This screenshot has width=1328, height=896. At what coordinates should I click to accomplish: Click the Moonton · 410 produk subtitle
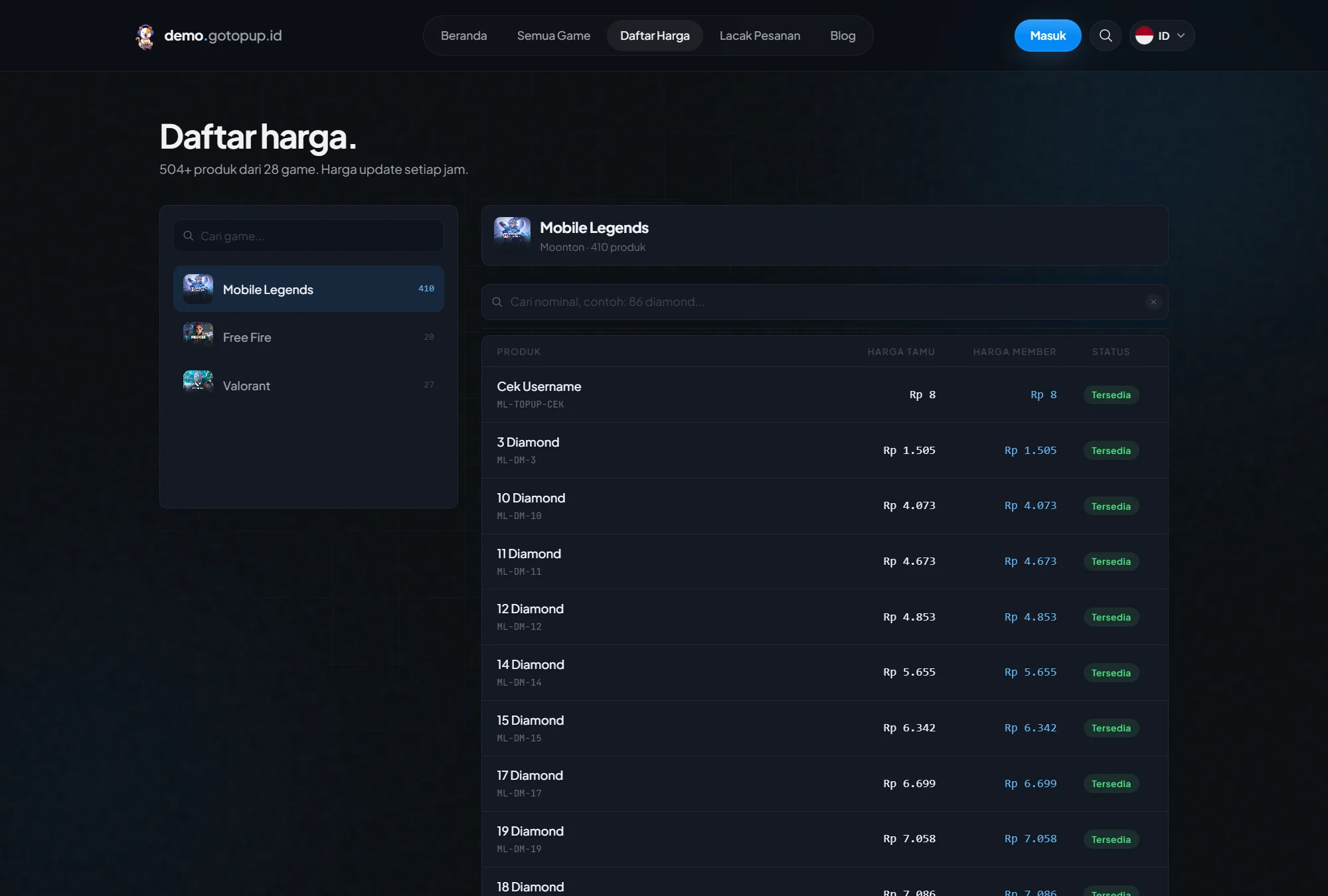coord(592,247)
